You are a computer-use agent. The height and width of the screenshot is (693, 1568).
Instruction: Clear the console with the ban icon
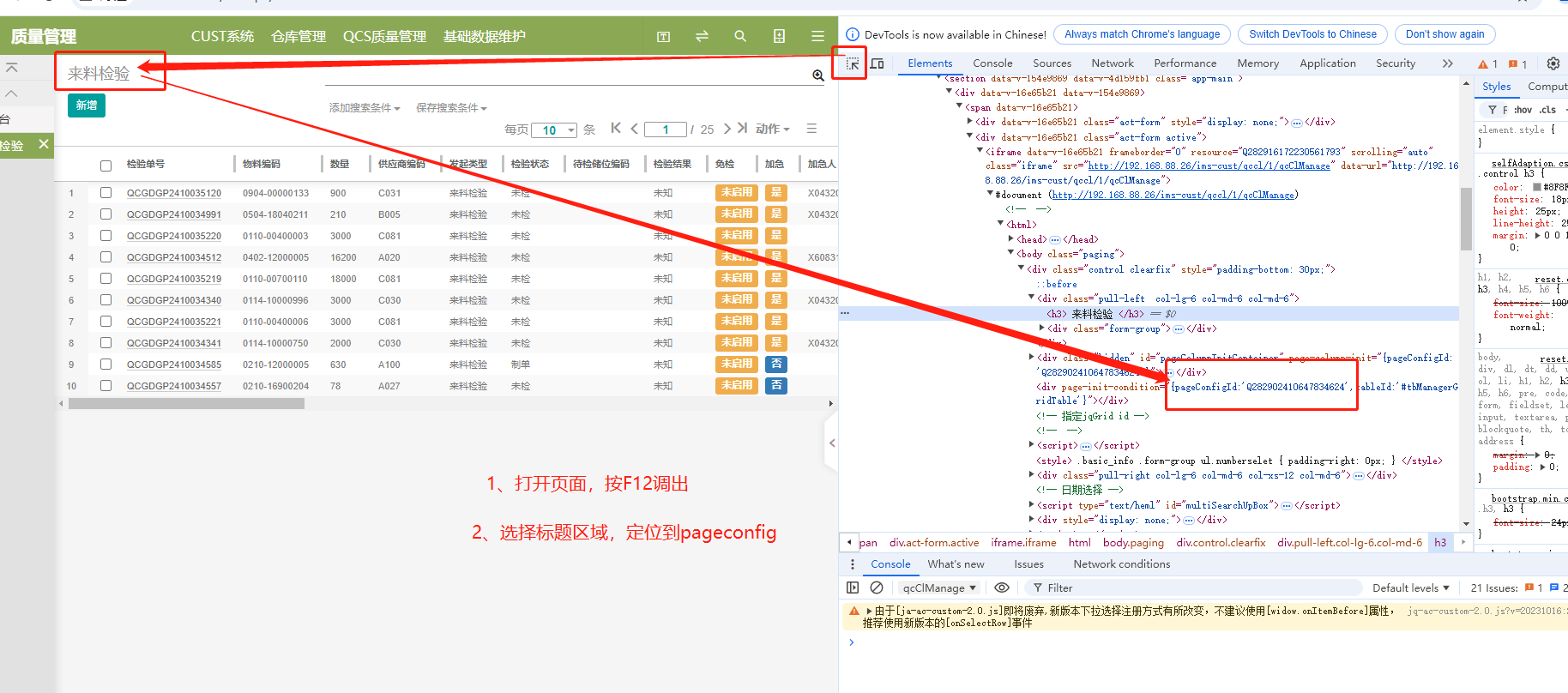click(x=877, y=588)
